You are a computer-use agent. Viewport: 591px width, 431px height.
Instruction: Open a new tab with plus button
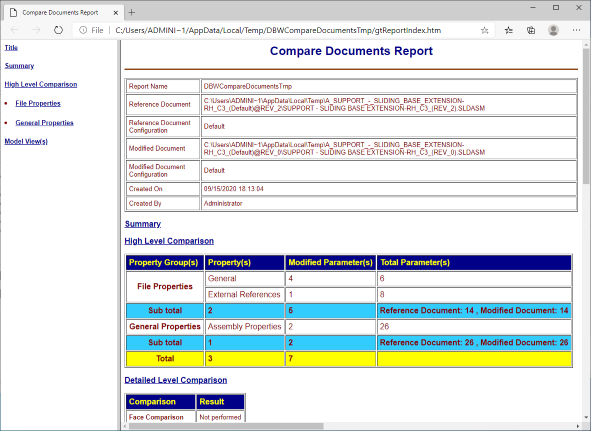click(x=132, y=12)
